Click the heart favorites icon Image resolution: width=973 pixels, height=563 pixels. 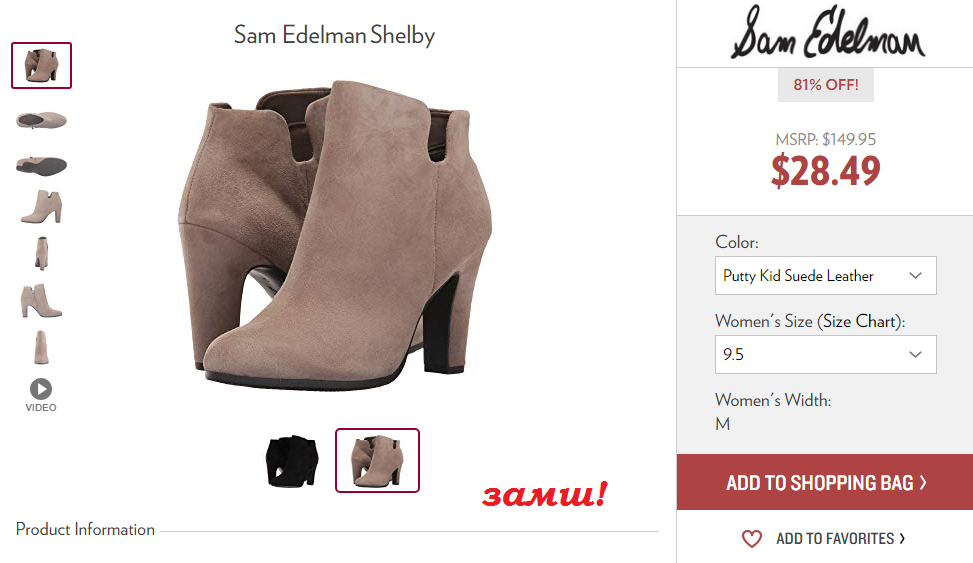(751, 539)
